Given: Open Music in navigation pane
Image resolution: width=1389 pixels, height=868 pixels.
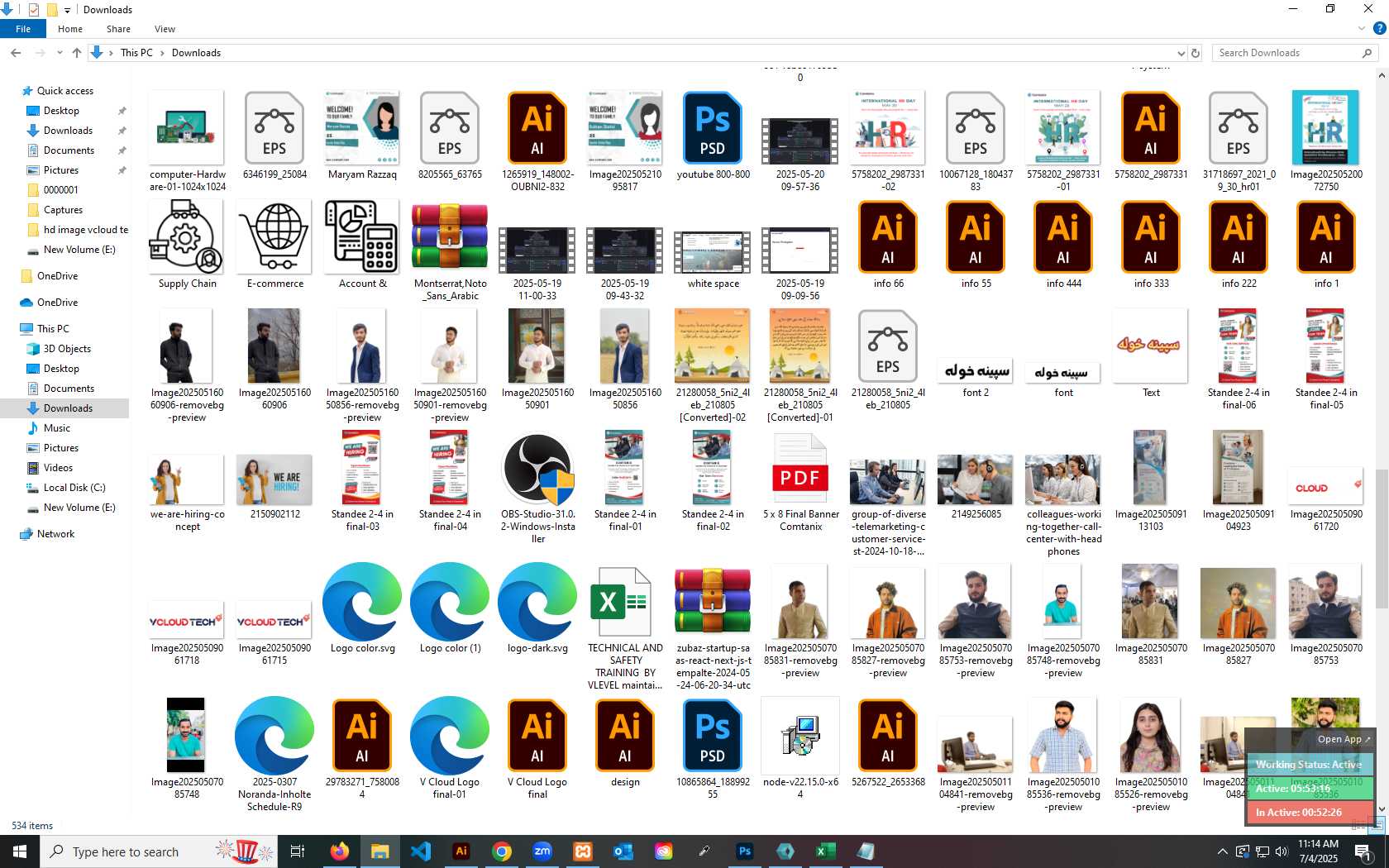Looking at the screenshot, I should [x=56, y=428].
